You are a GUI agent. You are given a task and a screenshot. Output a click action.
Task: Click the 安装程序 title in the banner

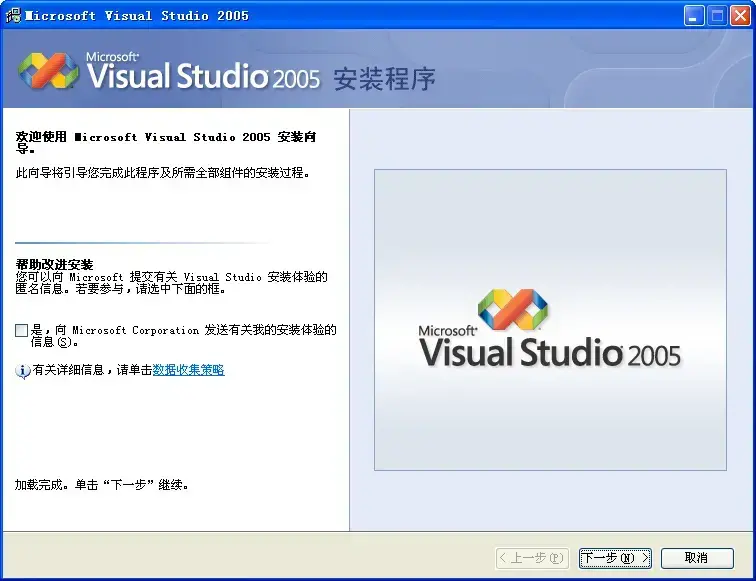384,79
